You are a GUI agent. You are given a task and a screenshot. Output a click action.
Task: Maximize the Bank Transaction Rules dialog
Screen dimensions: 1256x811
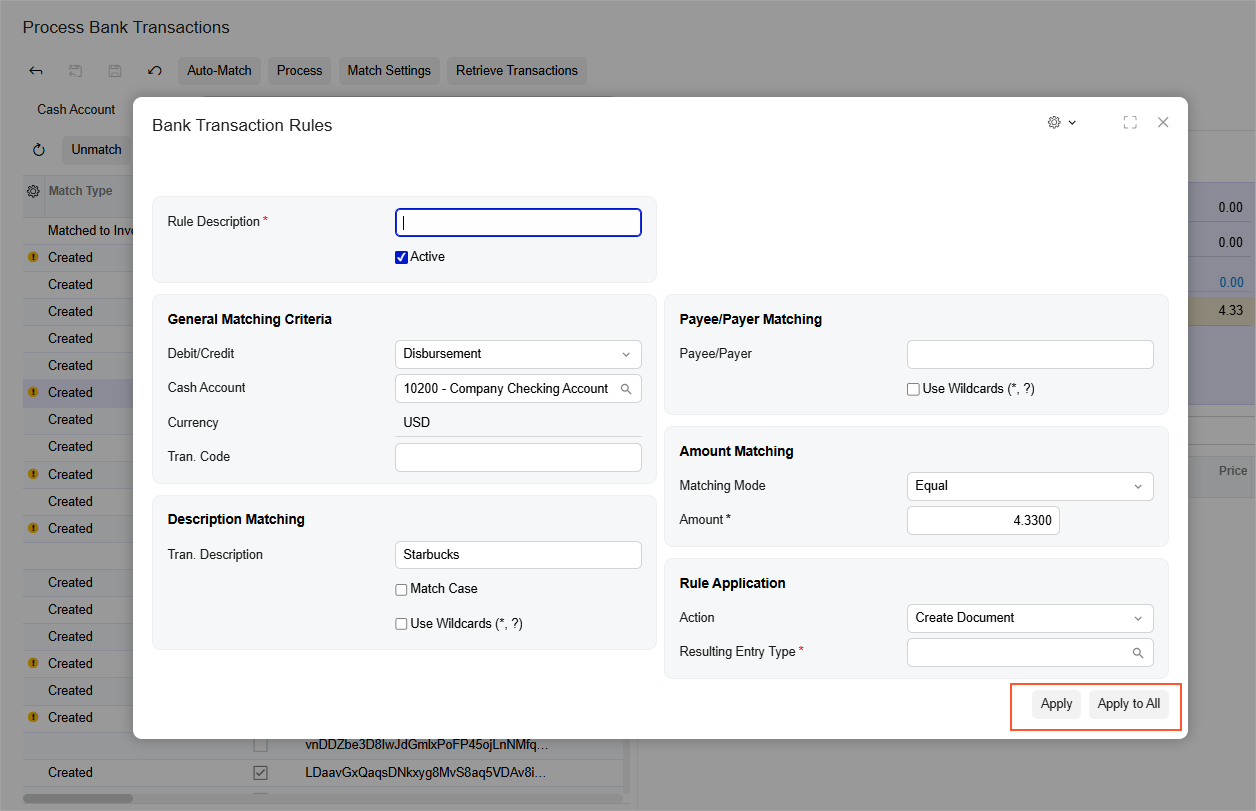click(1130, 122)
